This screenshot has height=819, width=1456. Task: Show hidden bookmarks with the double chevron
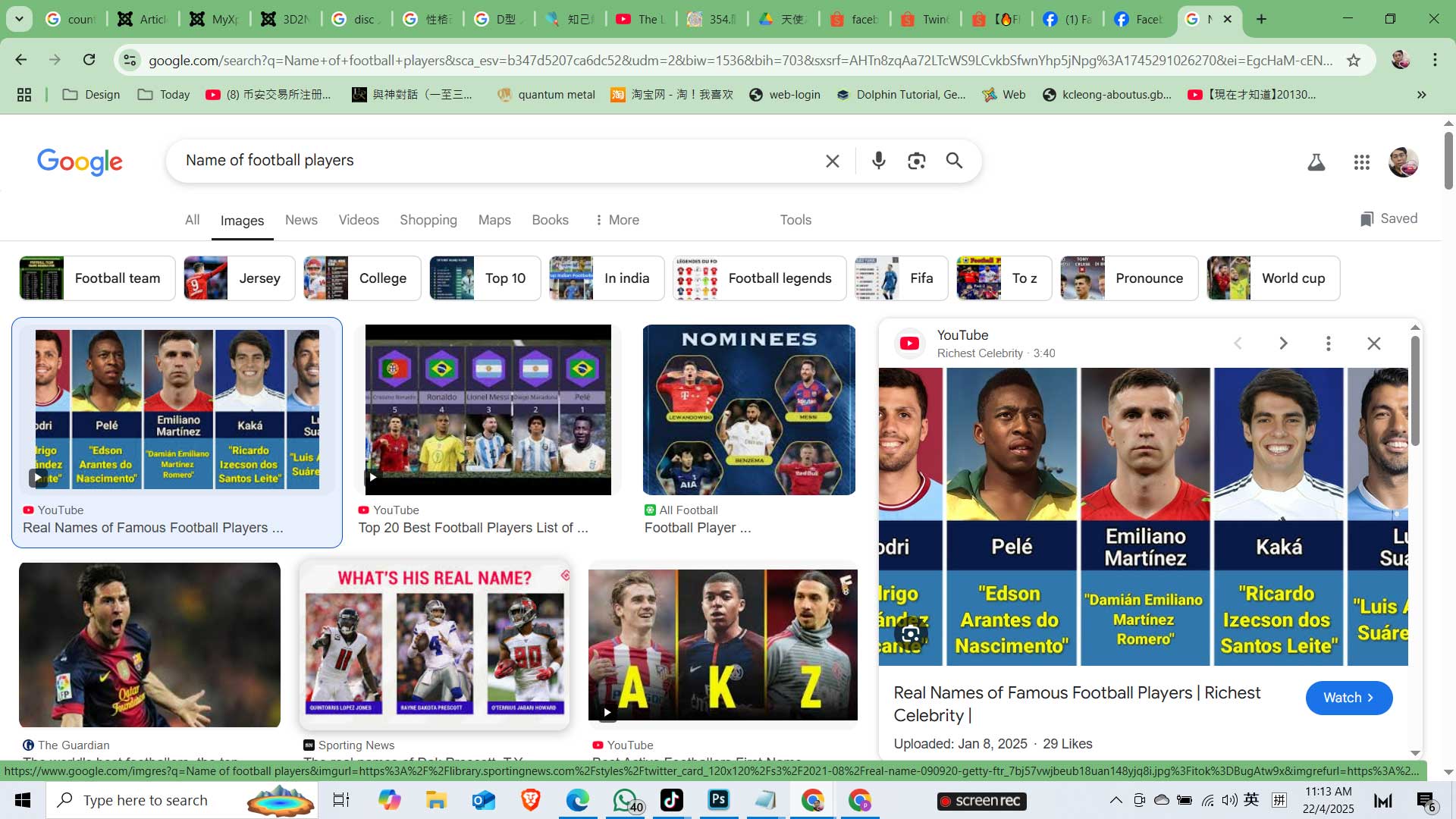click(1422, 95)
